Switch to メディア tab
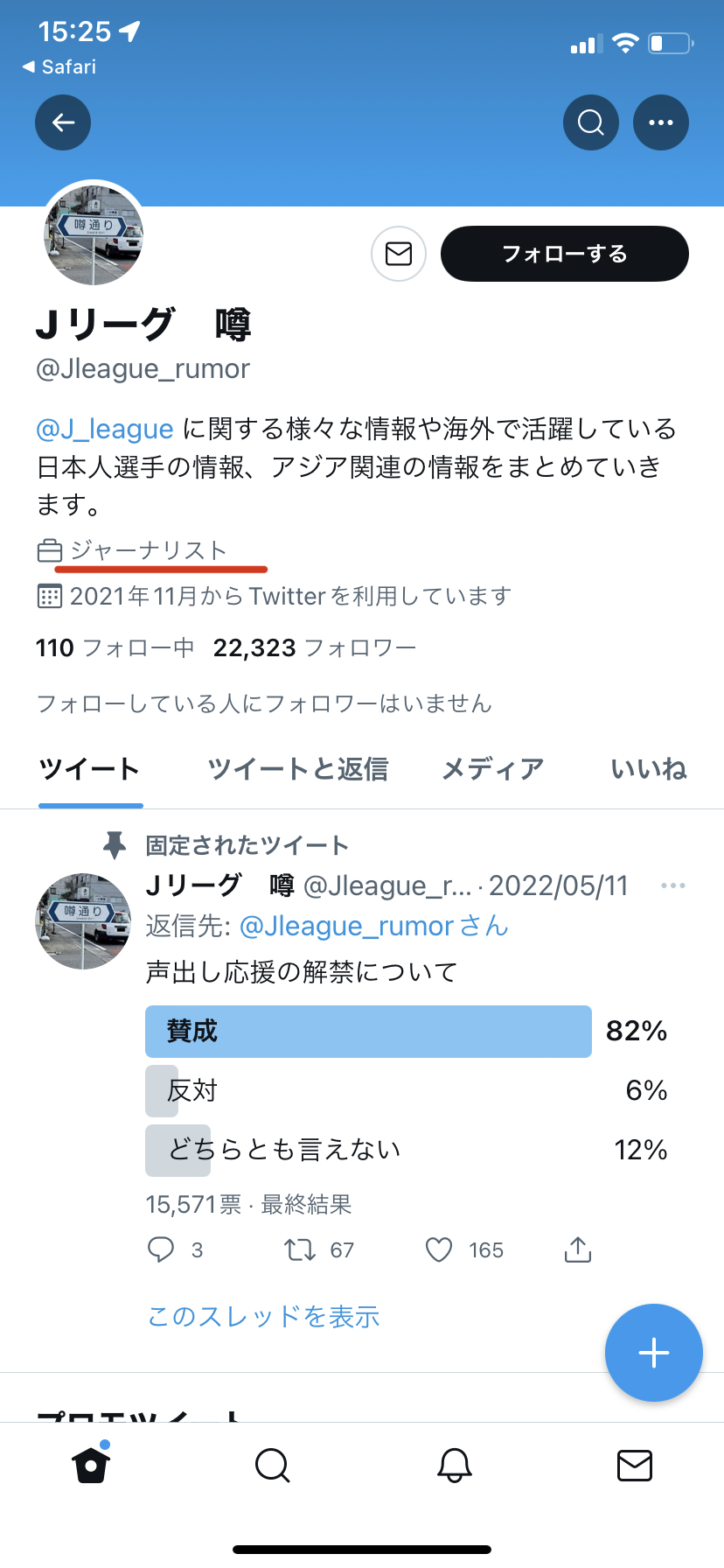Screen dimensions: 724x1568 click(493, 769)
